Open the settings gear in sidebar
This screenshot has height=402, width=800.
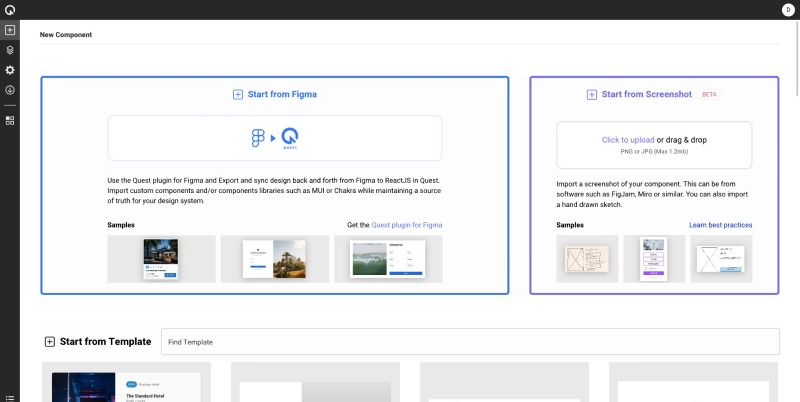[x=10, y=70]
